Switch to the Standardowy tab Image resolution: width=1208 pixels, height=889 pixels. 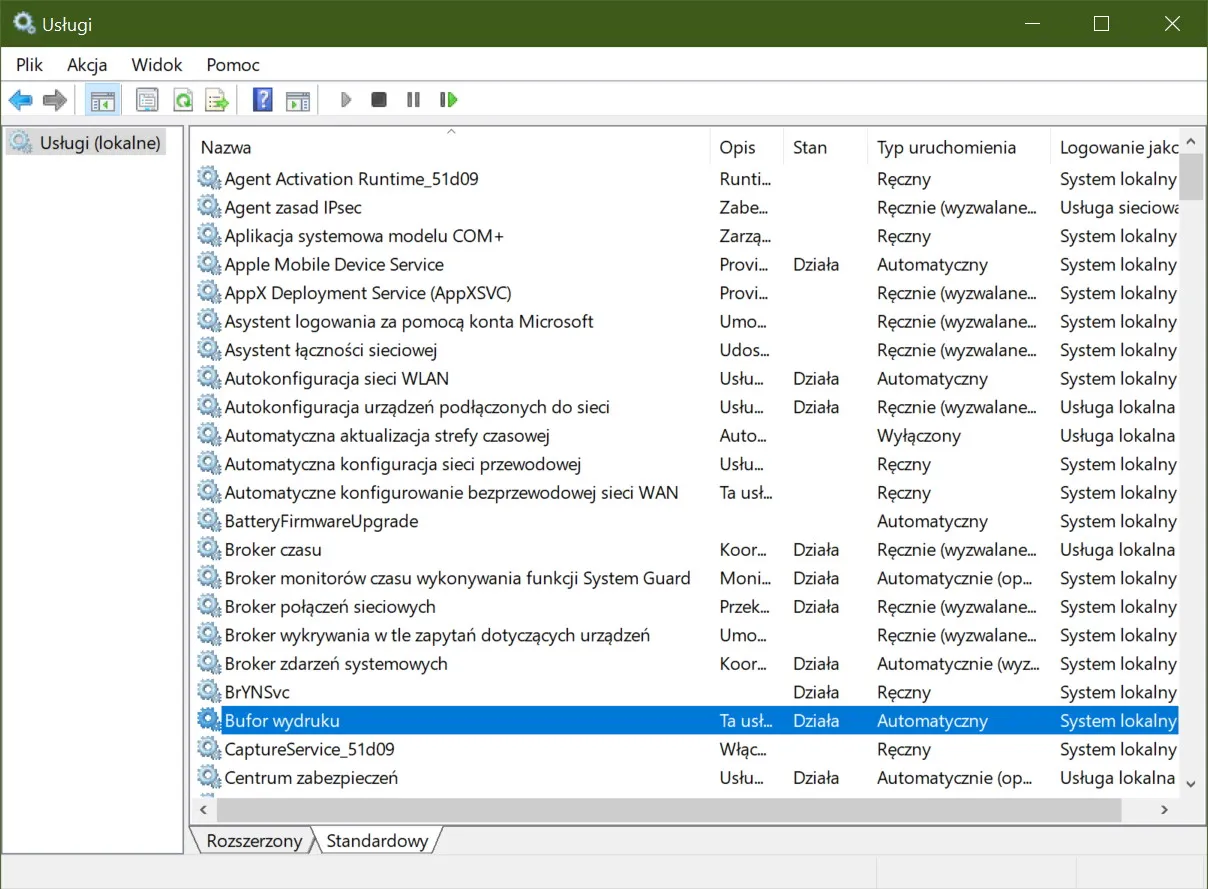point(378,841)
